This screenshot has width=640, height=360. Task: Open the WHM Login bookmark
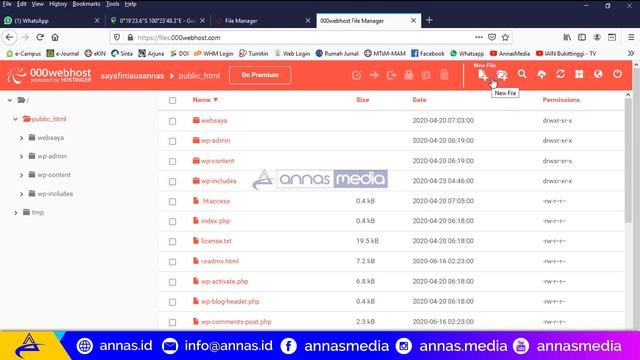tap(213, 53)
